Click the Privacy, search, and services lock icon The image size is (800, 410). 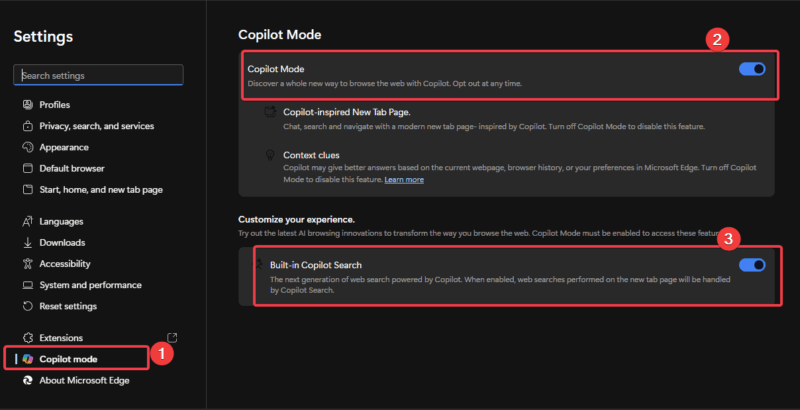click(x=28, y=126)
